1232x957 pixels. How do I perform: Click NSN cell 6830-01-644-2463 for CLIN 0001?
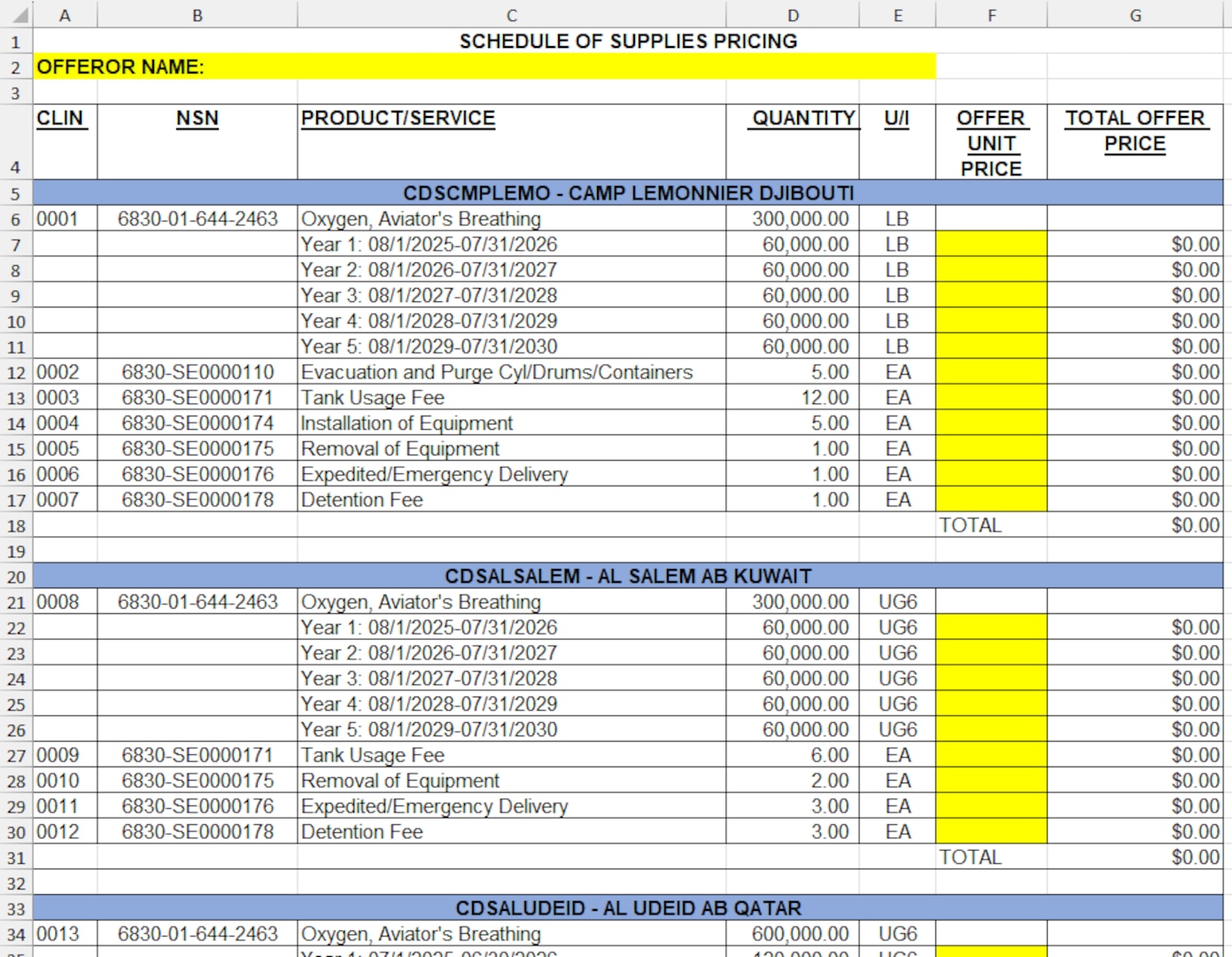197,219
